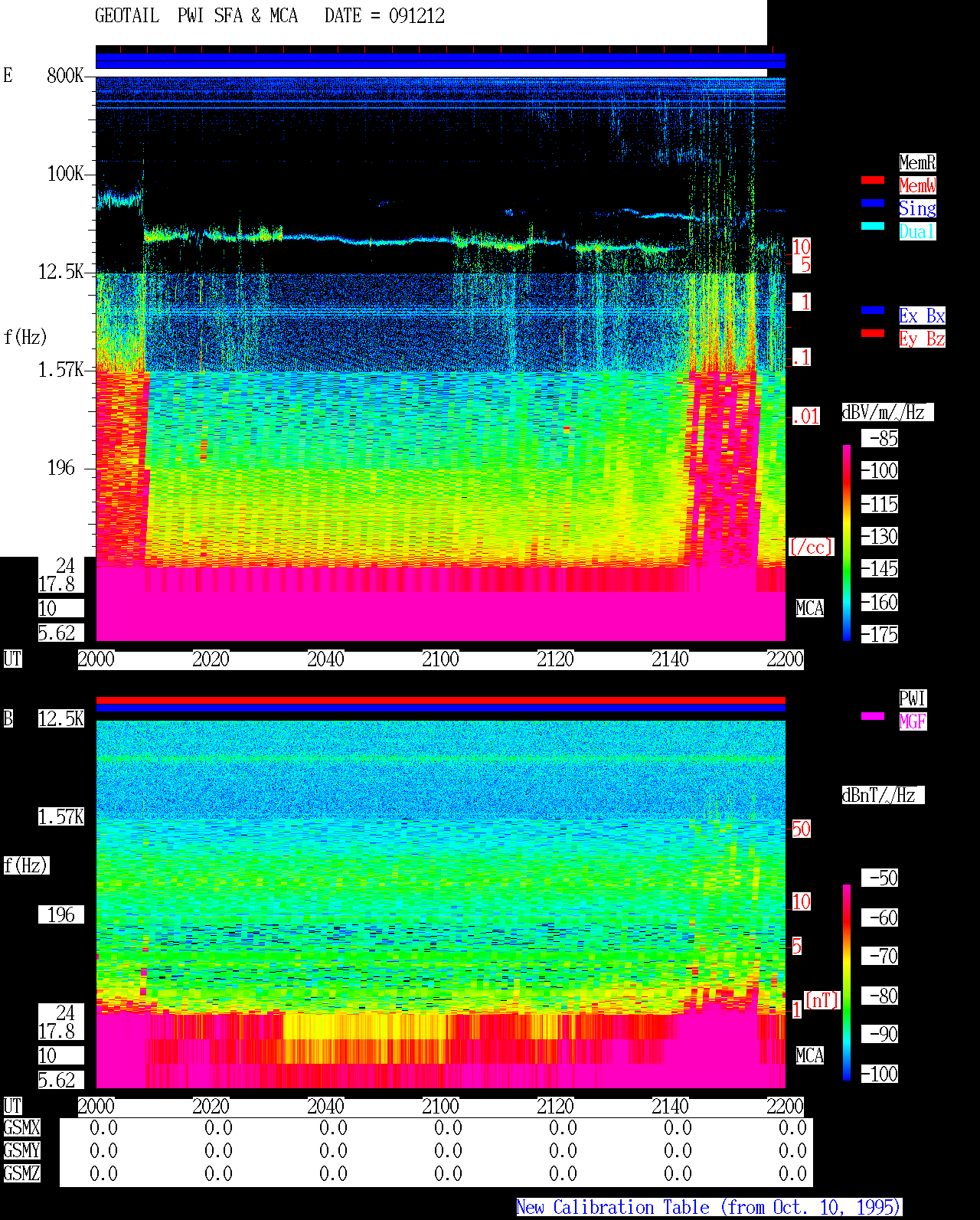
Task: Click the 'Ex Bx' legend label
Action: 922,316
